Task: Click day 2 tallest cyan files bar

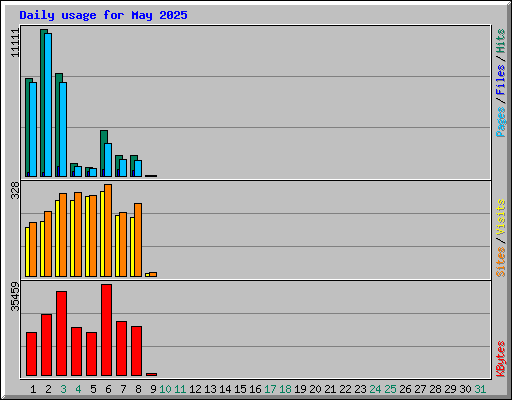Action: pos(48,105)
